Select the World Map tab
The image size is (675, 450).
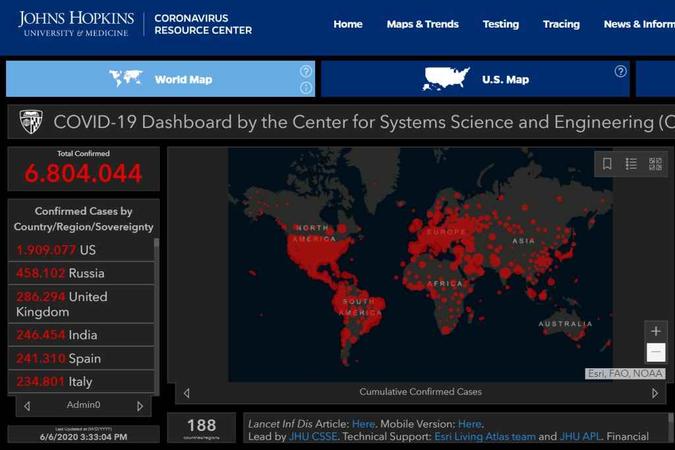(161, 79)
